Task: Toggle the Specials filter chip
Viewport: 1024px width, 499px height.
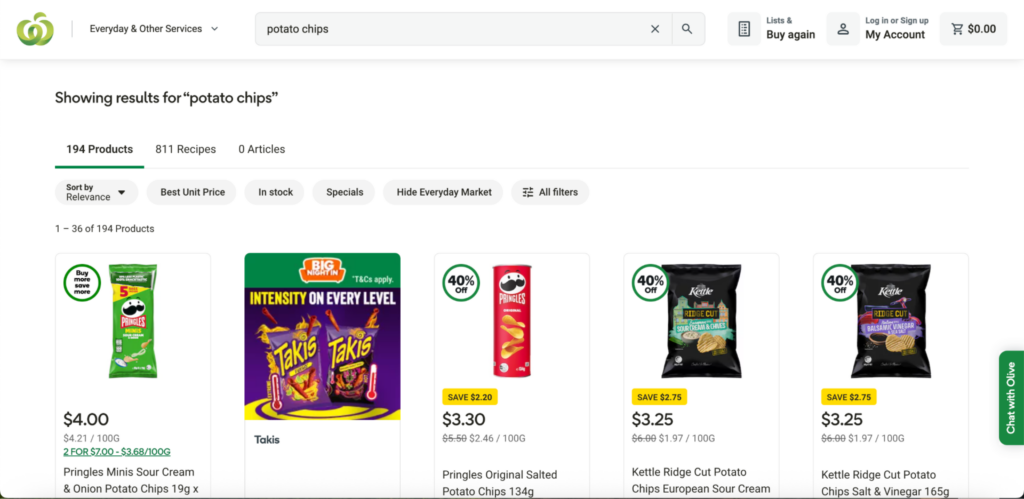Action: (344, 192)
